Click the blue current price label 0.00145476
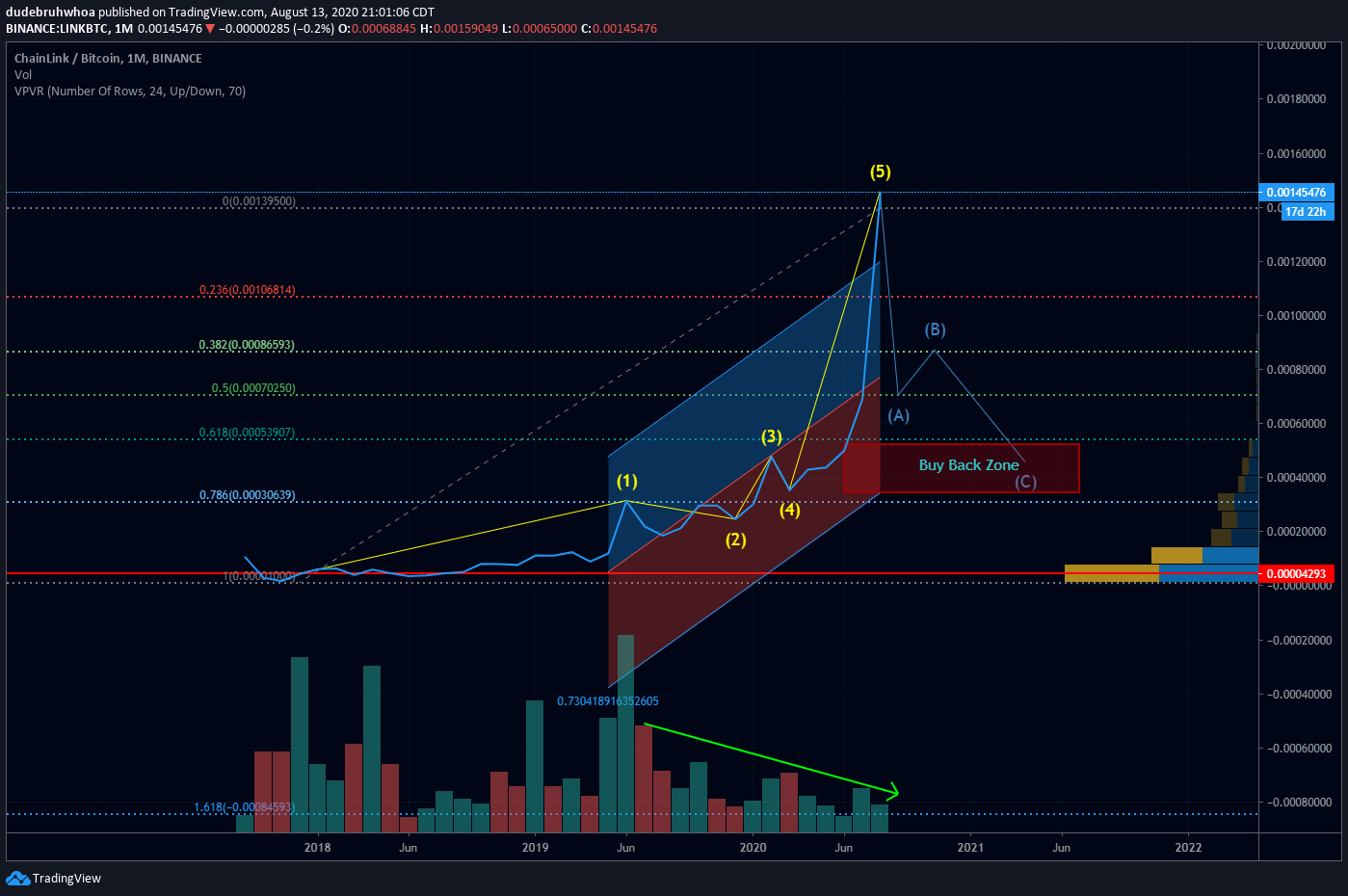 tap(1296, 193)
